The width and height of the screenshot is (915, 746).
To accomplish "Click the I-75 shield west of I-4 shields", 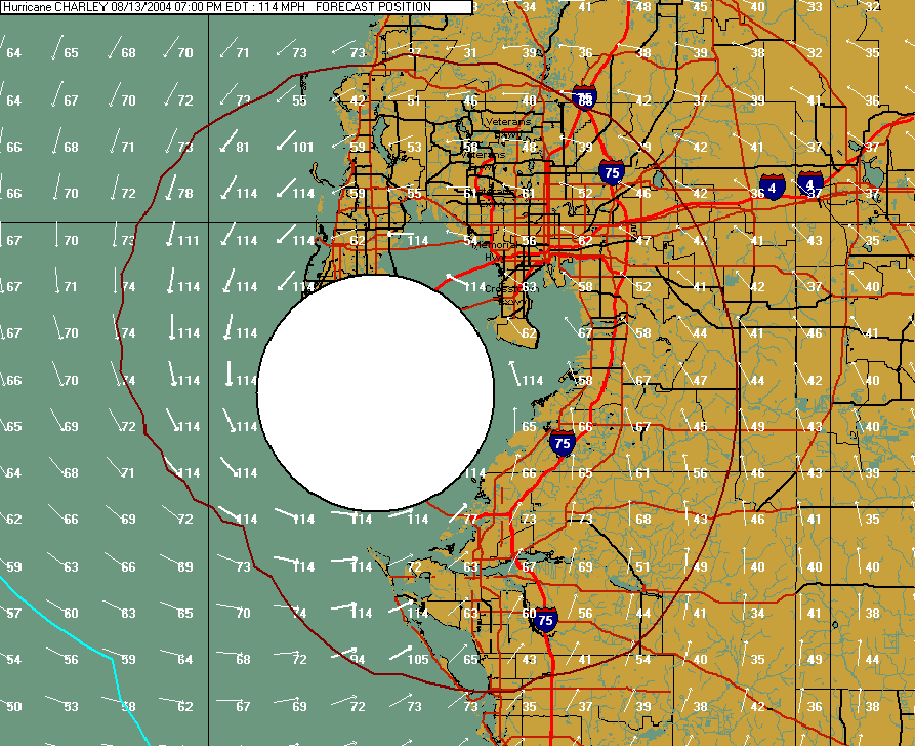I will click(612, 172).
